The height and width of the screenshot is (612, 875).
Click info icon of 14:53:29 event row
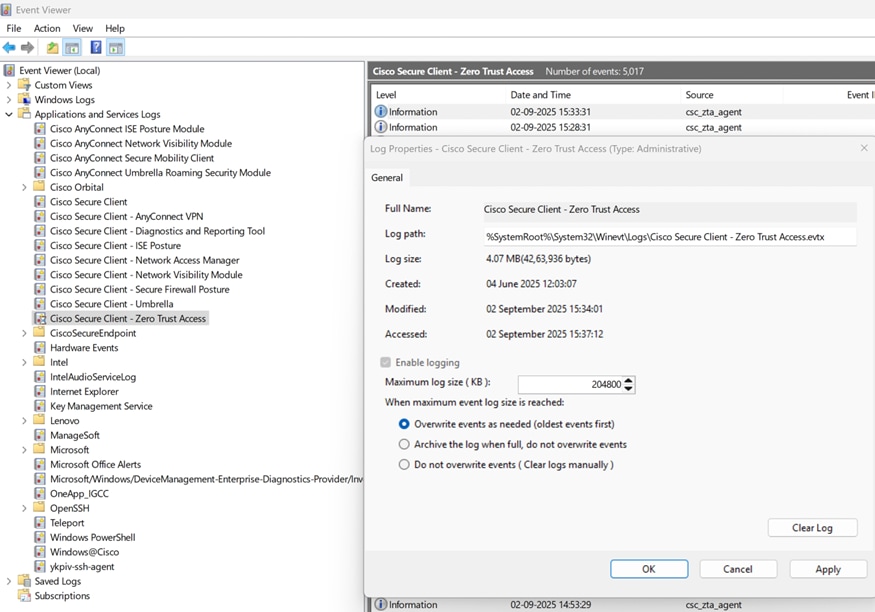point(381,604)
